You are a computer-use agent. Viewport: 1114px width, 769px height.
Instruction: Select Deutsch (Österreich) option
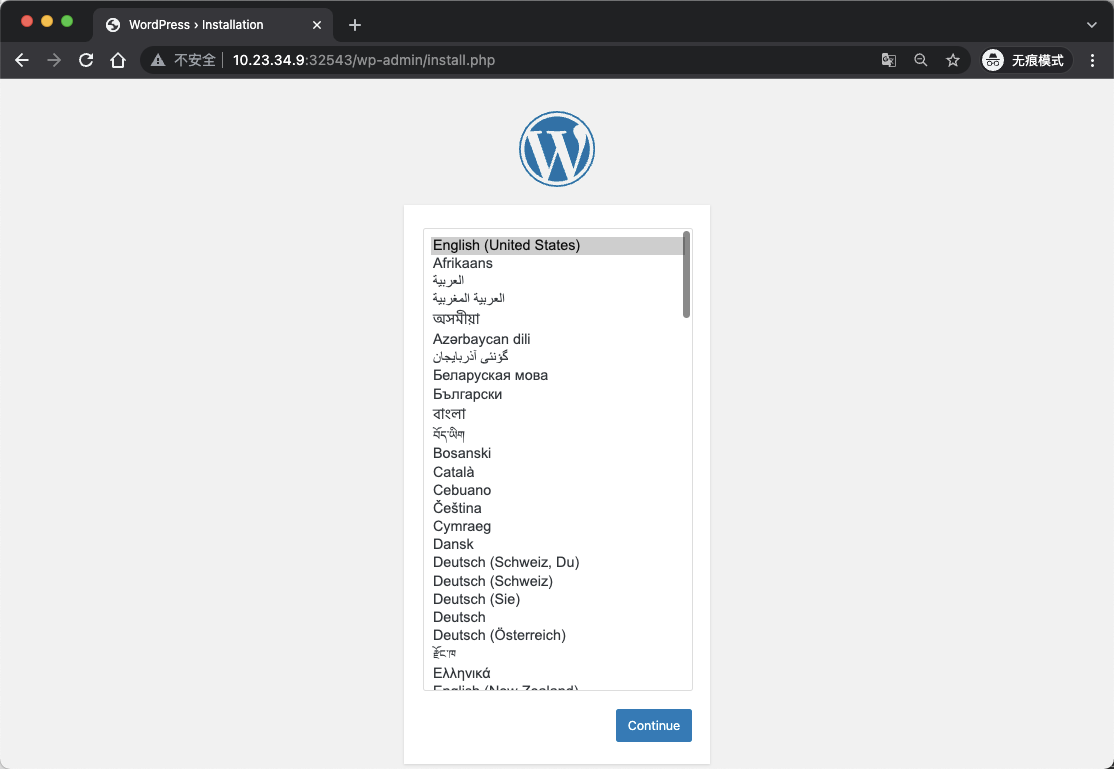pos(557,635)
